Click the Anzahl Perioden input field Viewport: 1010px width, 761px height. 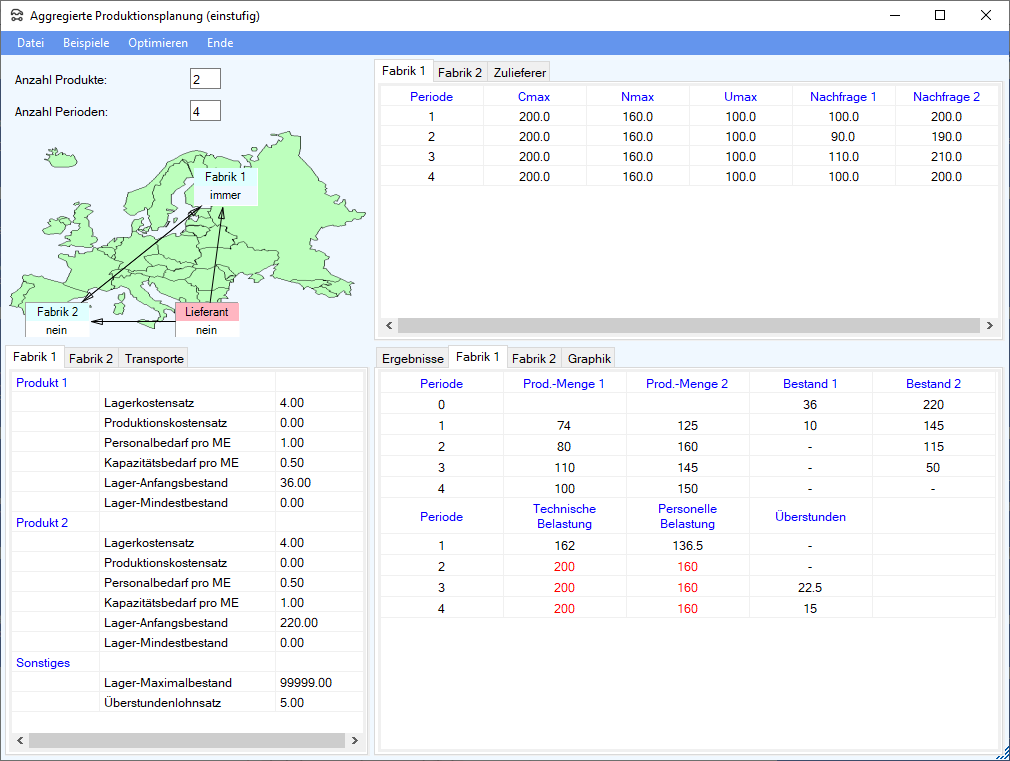(x=205, y=112)
